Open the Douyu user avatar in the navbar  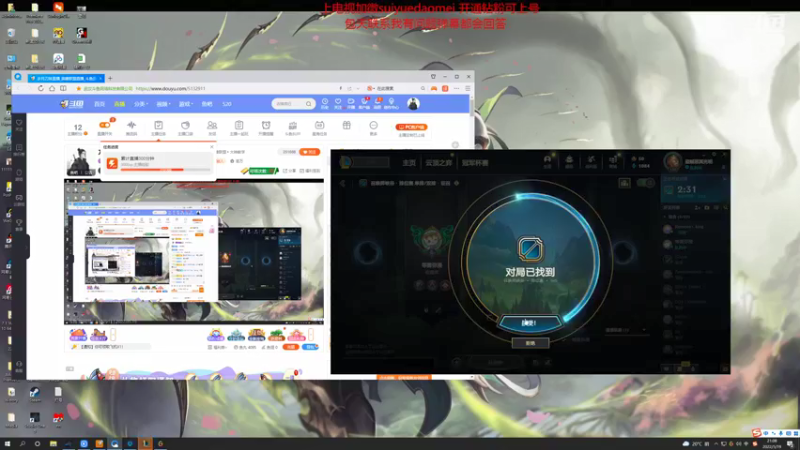tap(413, 104)
